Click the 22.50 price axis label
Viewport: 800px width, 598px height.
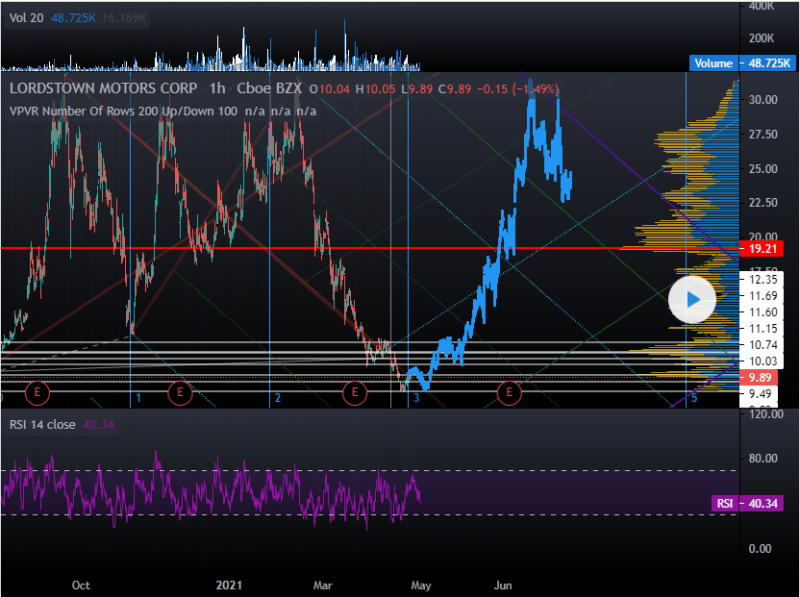(763, 203)
